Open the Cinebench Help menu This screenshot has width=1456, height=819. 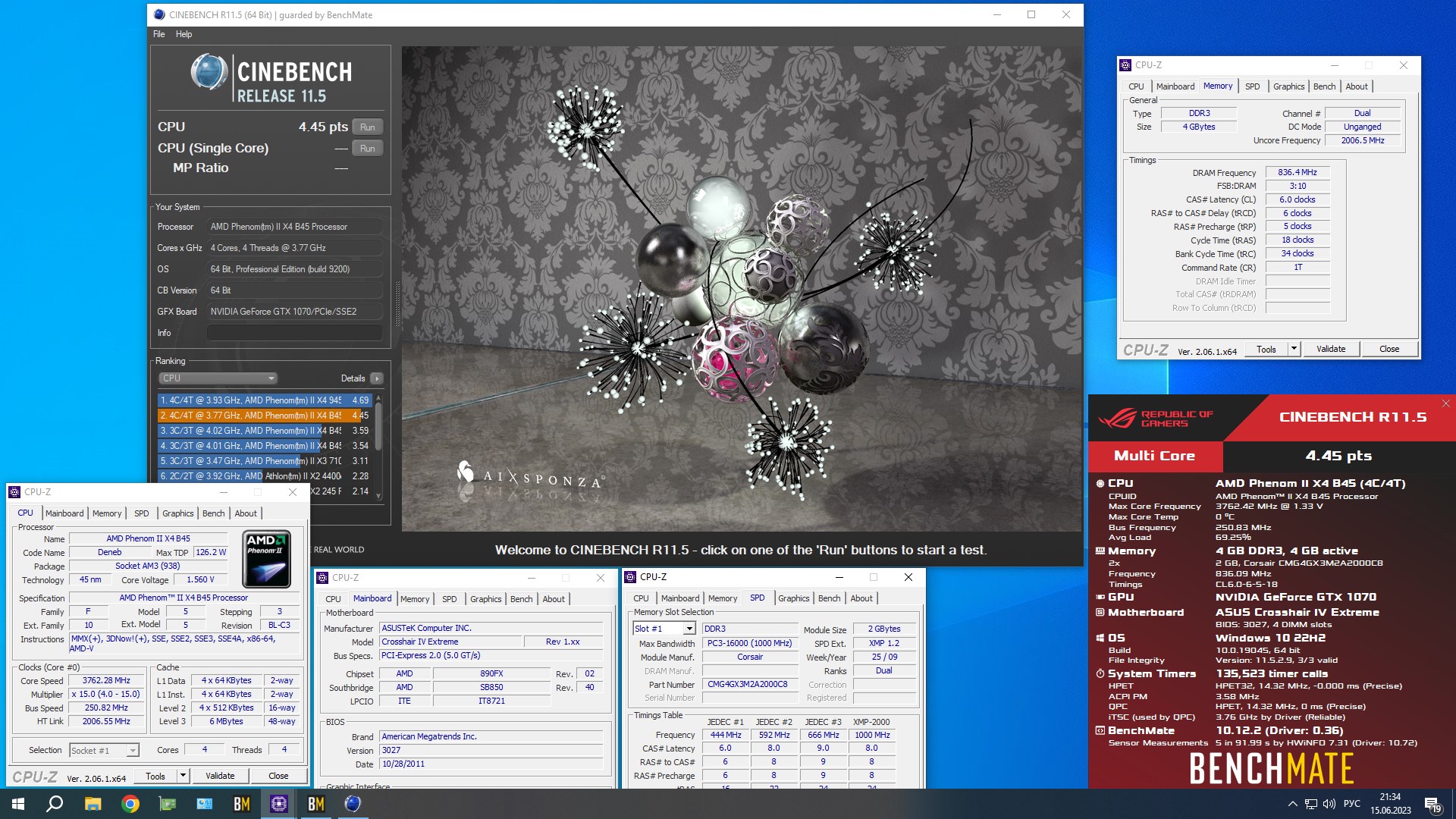(184, 34)
